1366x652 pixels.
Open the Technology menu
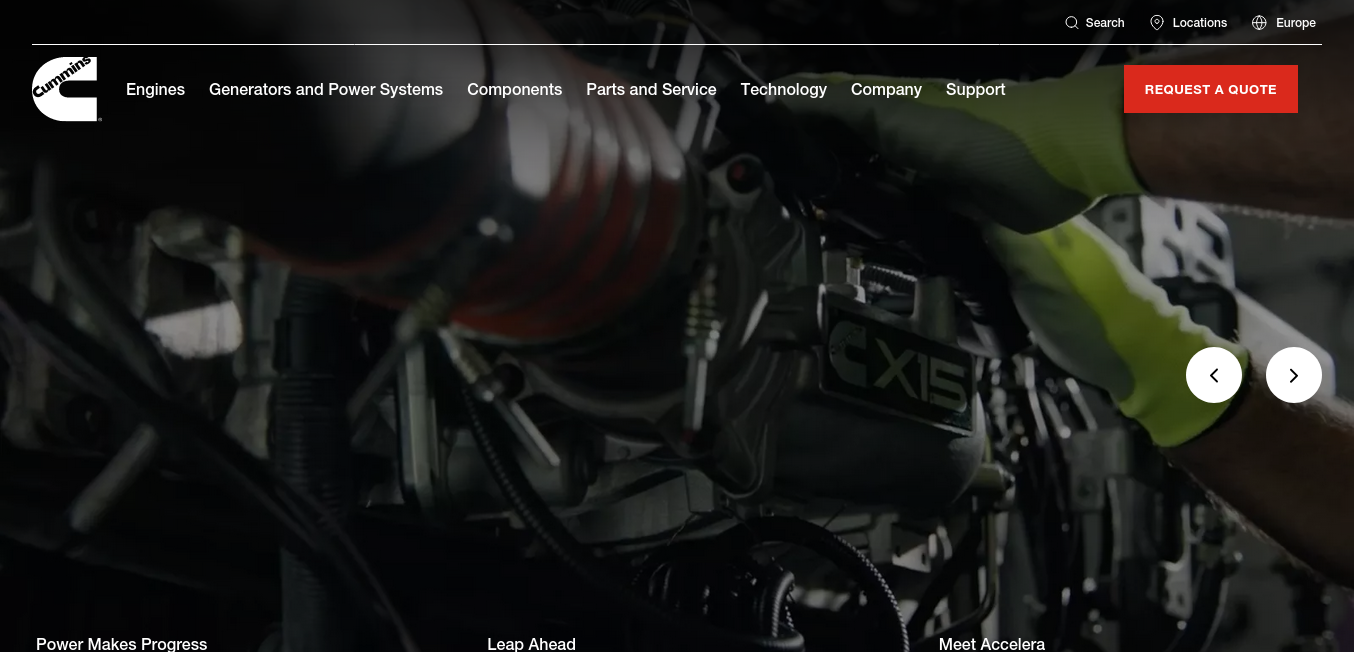(784, 89)
